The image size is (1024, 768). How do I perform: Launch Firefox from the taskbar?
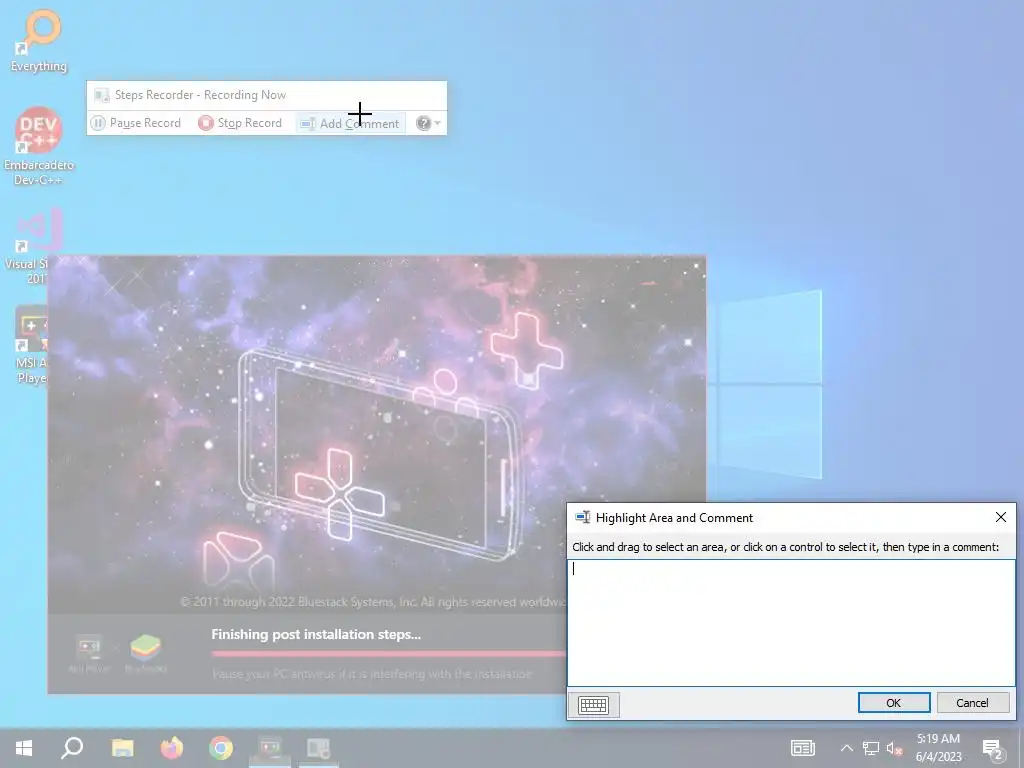pos(172,748)
